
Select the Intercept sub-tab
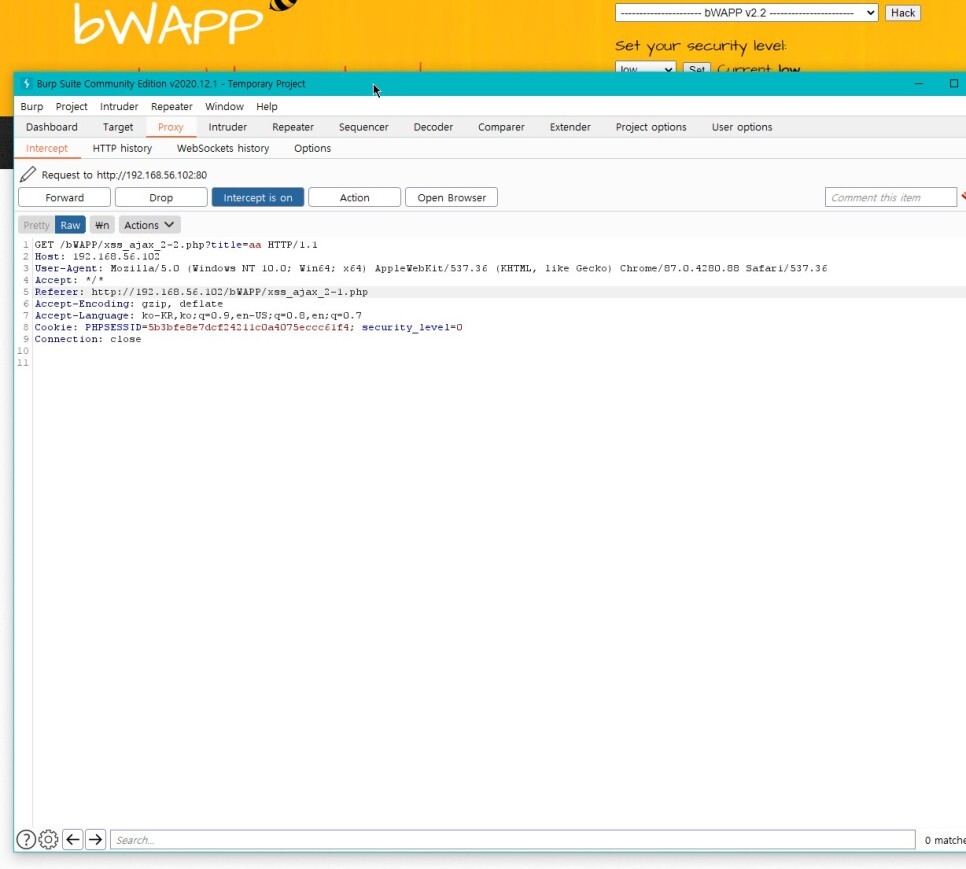[47, 148]
